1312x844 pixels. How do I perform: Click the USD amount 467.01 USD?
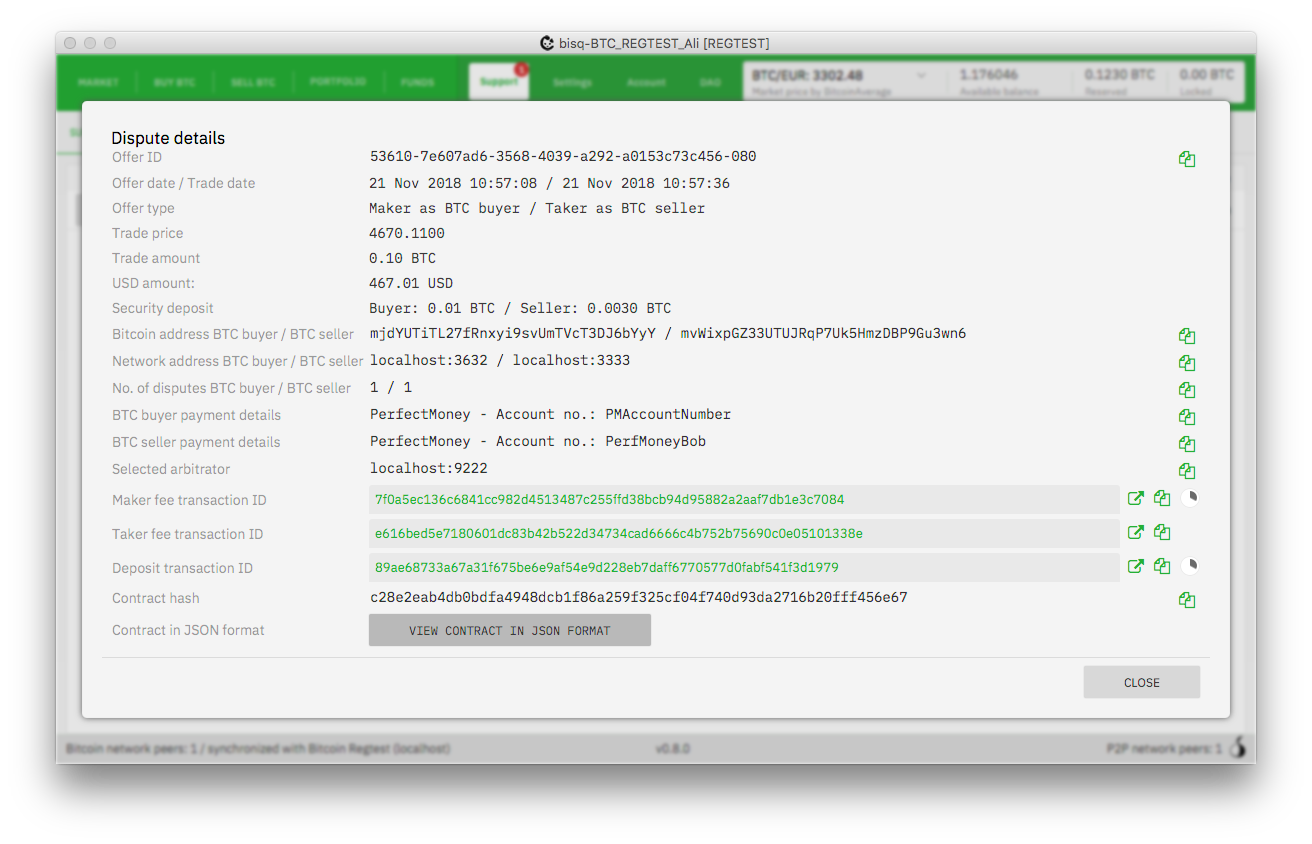point(411,283)
